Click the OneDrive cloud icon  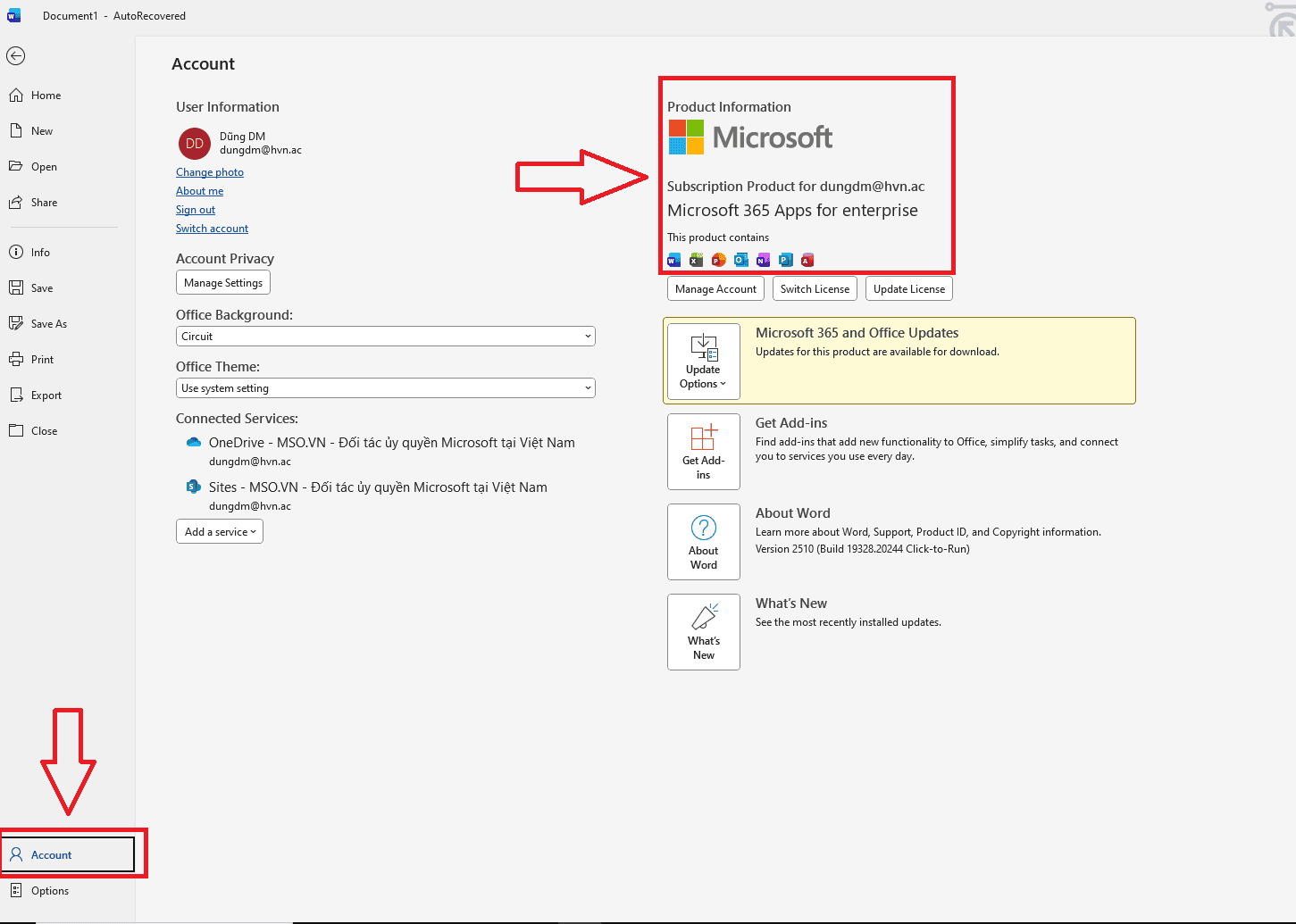tap(194, 443)
